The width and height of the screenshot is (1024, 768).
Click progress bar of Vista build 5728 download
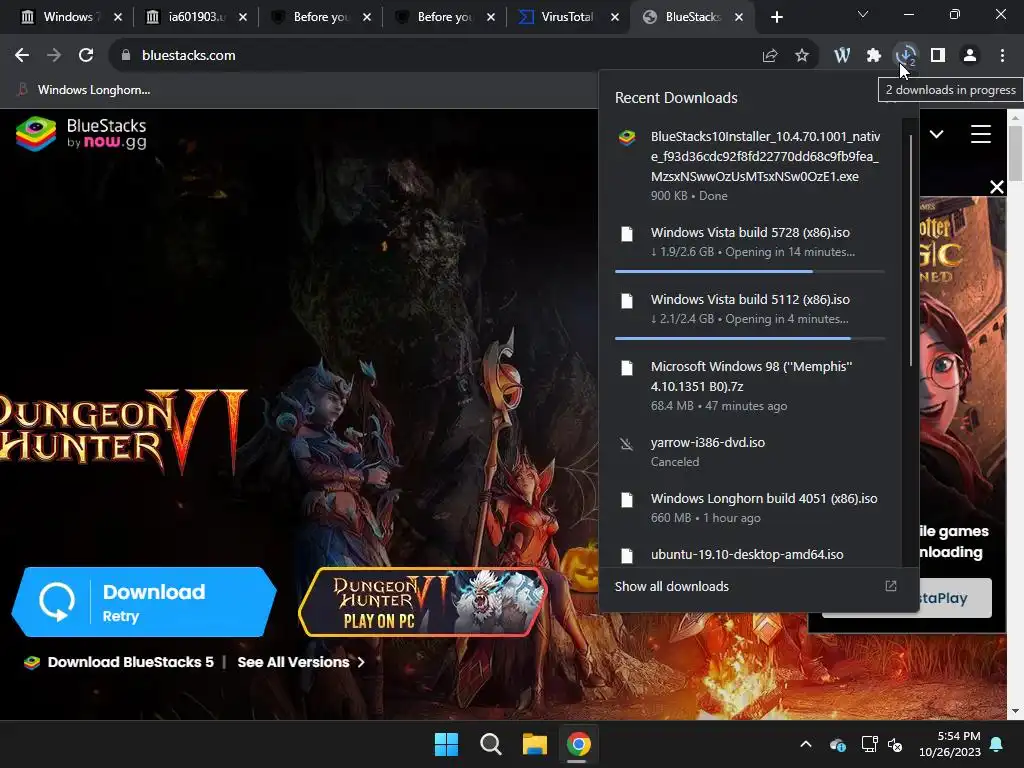(750, 271)
